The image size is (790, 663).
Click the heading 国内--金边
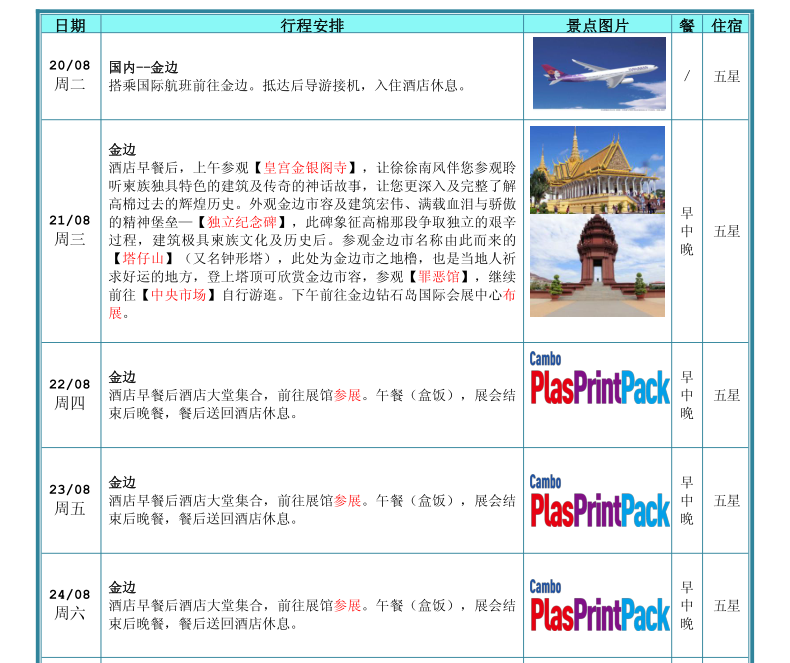pos(144,68)
